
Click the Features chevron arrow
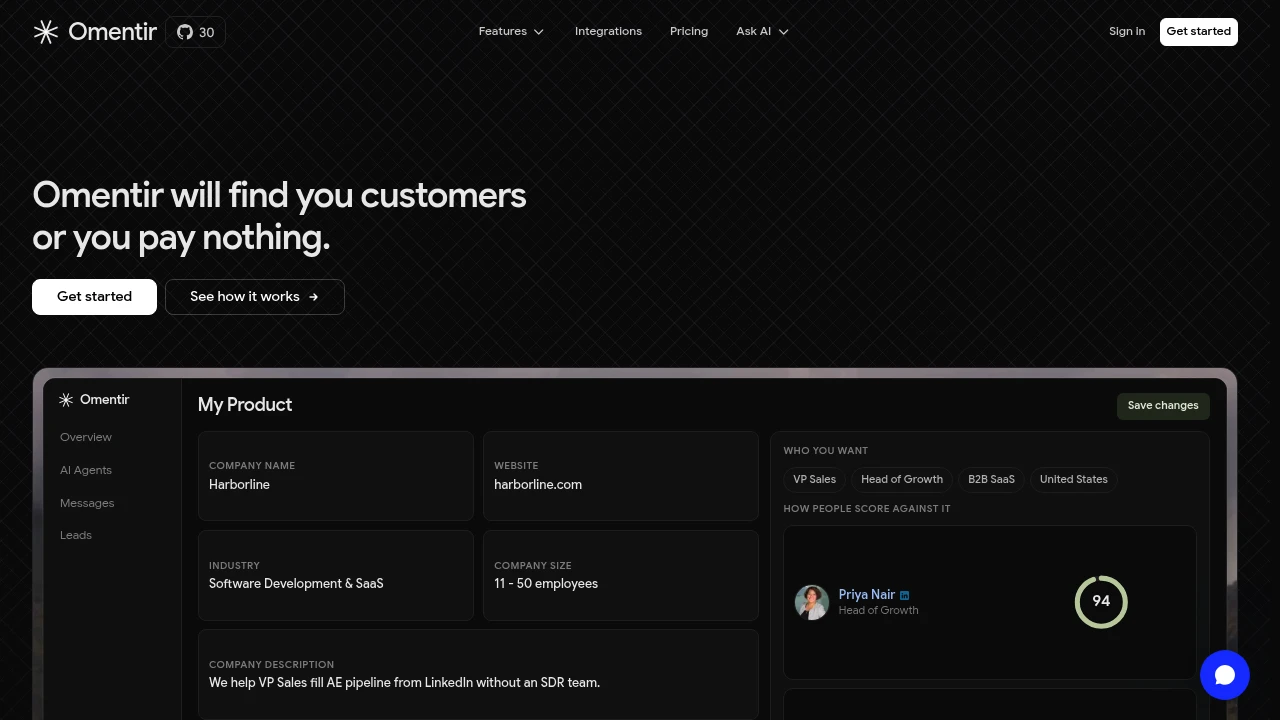tap(539, 32)
